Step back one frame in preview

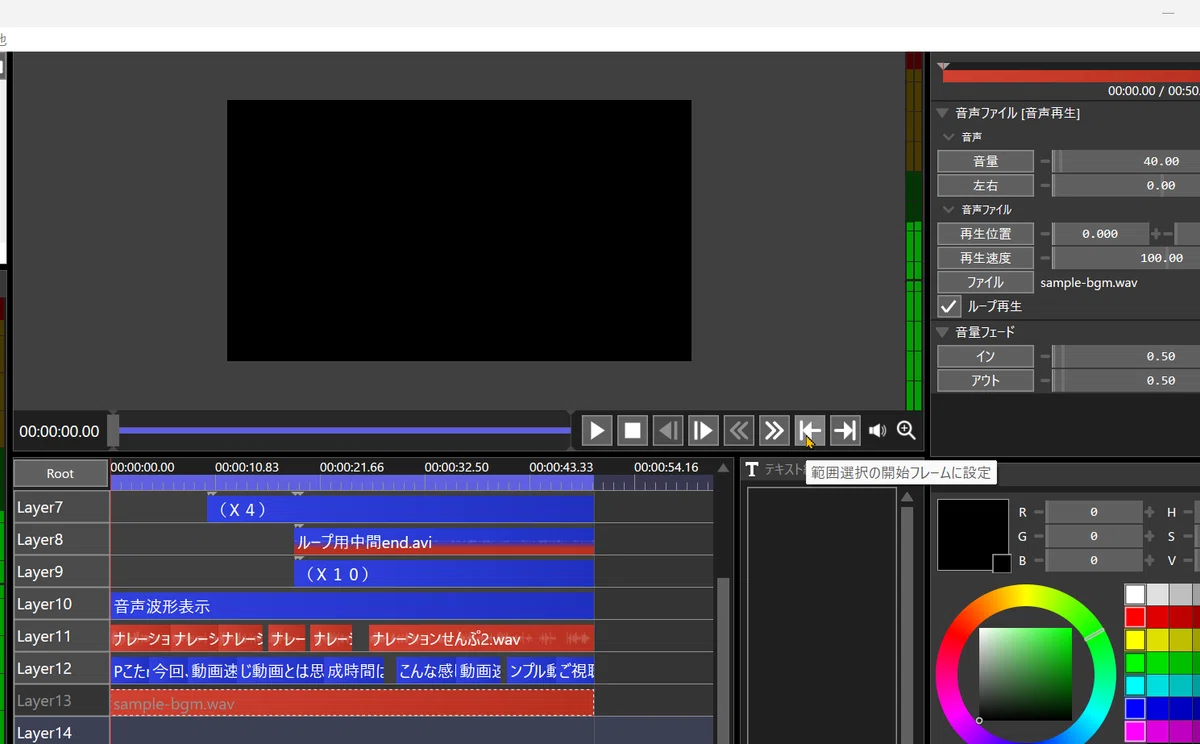[x=668, y=431]
